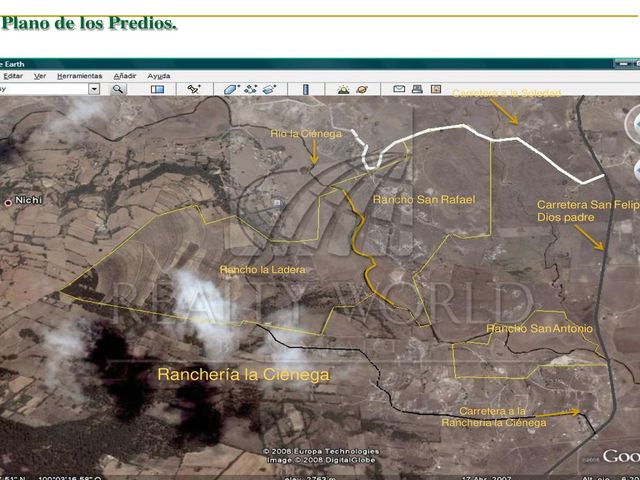
Task: Open the Ayuda menu
Action: pyautogui.click(x=159, y=76)
